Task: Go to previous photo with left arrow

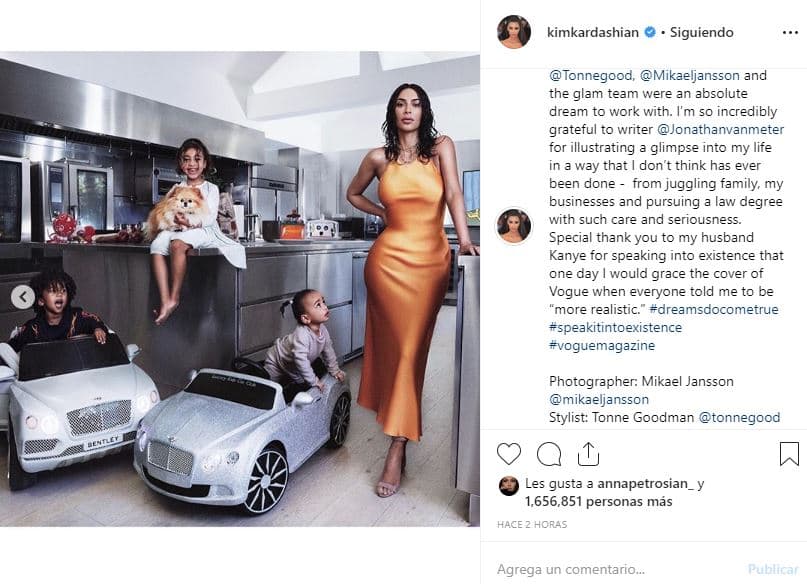Action: (x=23, y=297)
